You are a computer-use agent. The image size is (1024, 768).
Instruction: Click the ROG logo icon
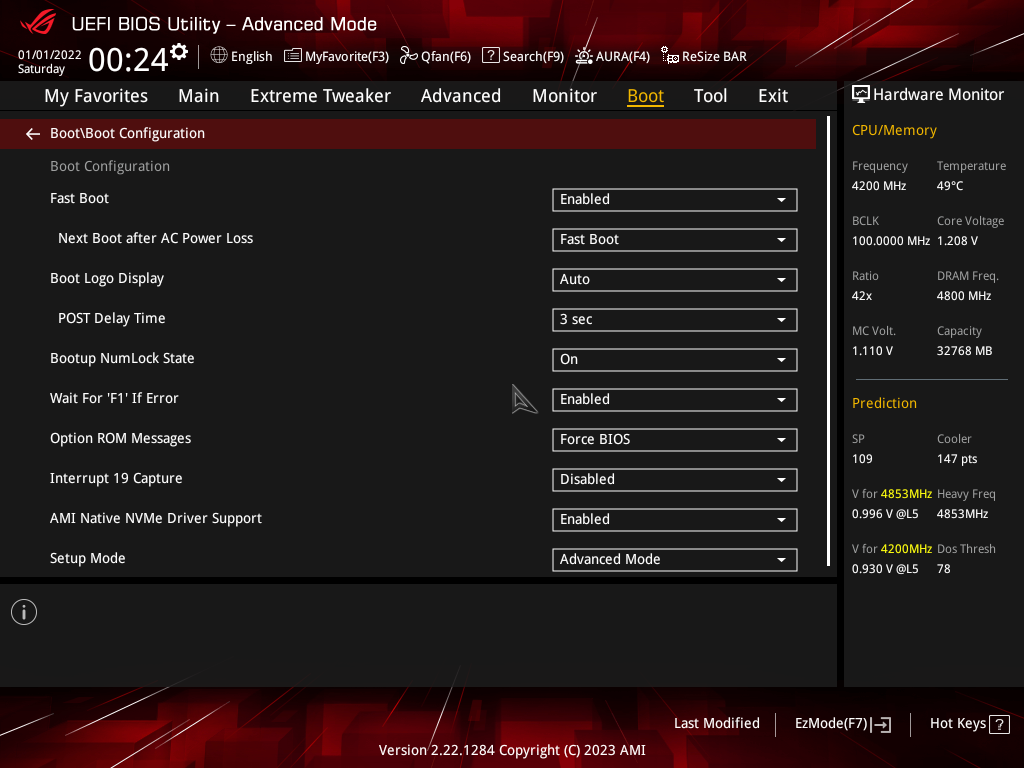tap(39, 23)
